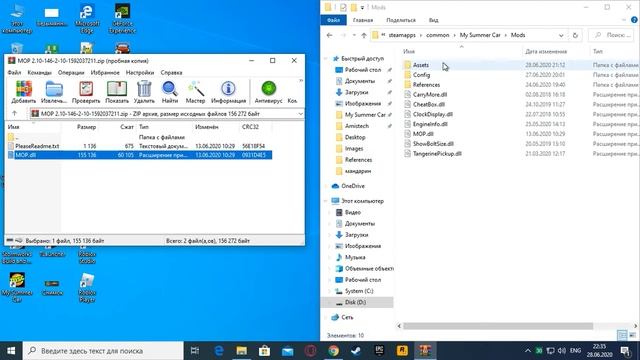This screenshot has height=360, width=640.
Task: Open the Config folder in Explorer
Action: [x=422, y=75]
